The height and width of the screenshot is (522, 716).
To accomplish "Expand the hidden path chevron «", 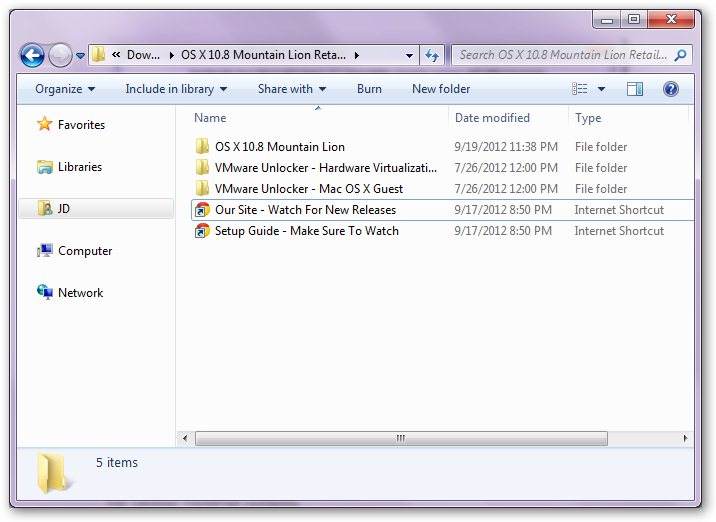I will pyautogui.click(x=116, y=55).
